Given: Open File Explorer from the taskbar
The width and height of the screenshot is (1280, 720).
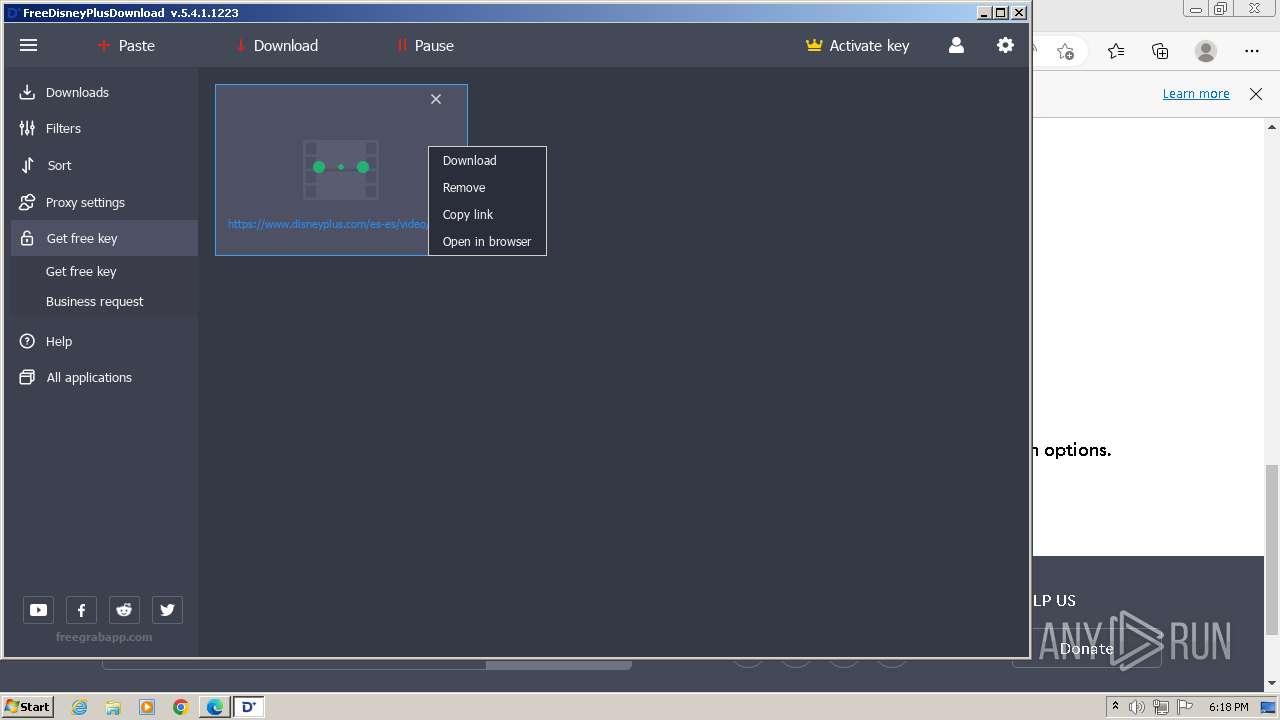Looking at the screenshot, I should coord(113,707).
